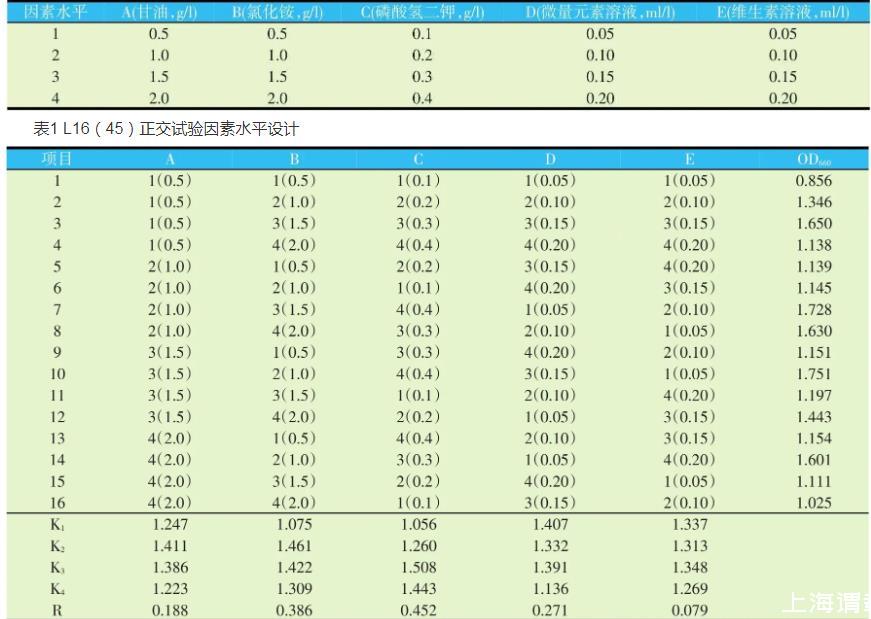Click the K4 row label
871x619 pixels.
coord(56,589)
